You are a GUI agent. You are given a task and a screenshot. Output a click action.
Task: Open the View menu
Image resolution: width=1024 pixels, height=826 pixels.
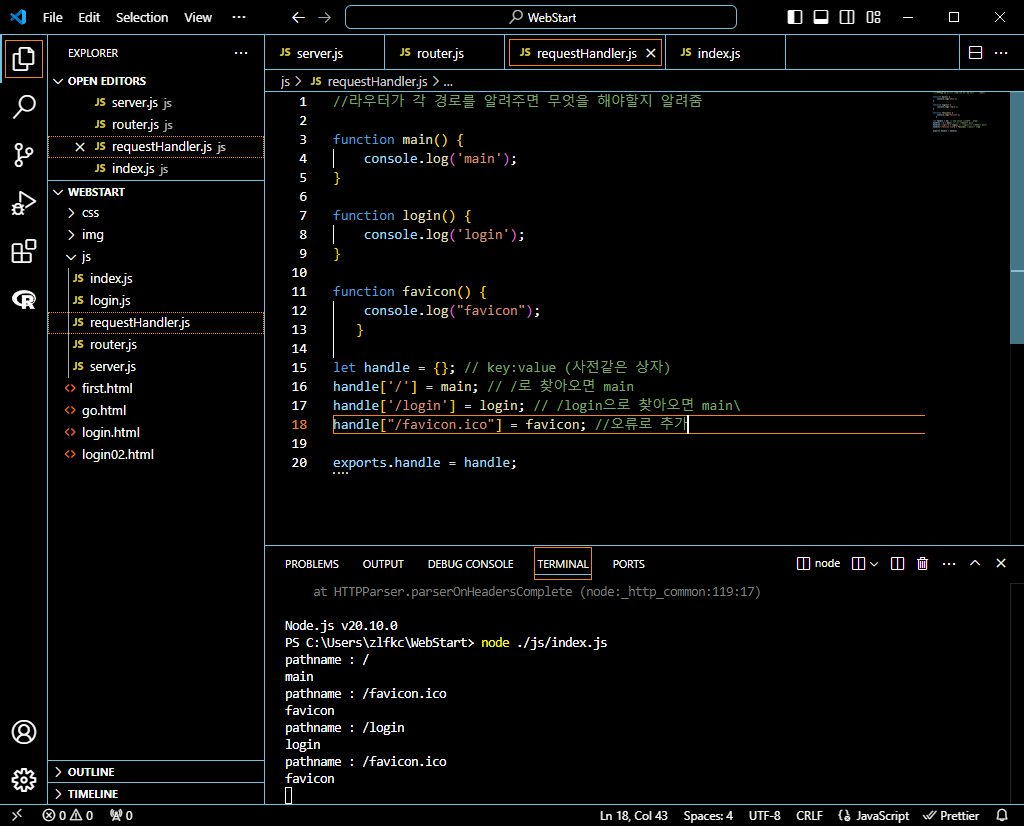click(x=198, y=18)
